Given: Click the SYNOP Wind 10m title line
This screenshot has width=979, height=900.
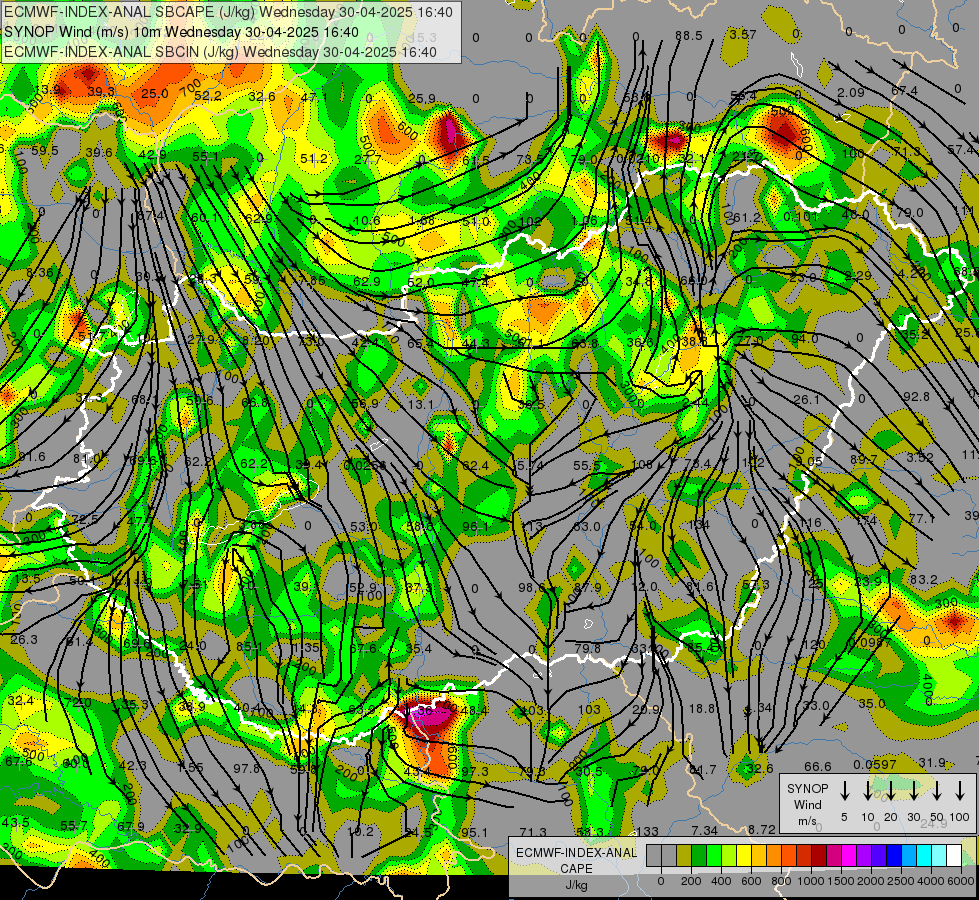Looking at the screenshot, I should click(x=181, y=32).
